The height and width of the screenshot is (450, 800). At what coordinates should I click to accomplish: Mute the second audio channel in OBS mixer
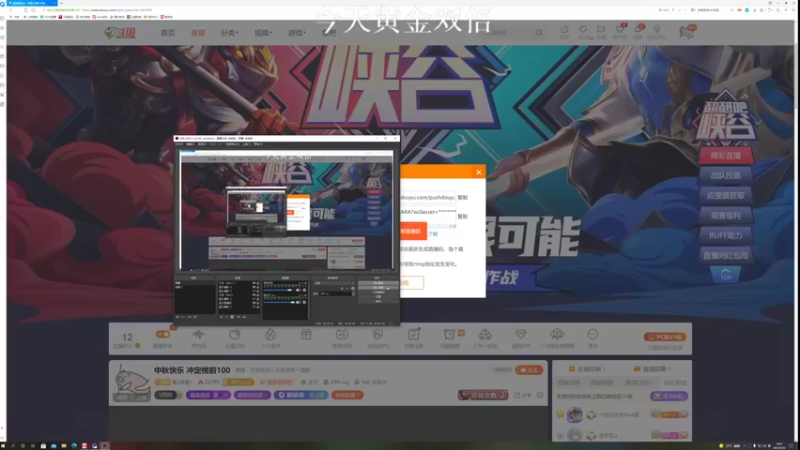pos(299,302)
